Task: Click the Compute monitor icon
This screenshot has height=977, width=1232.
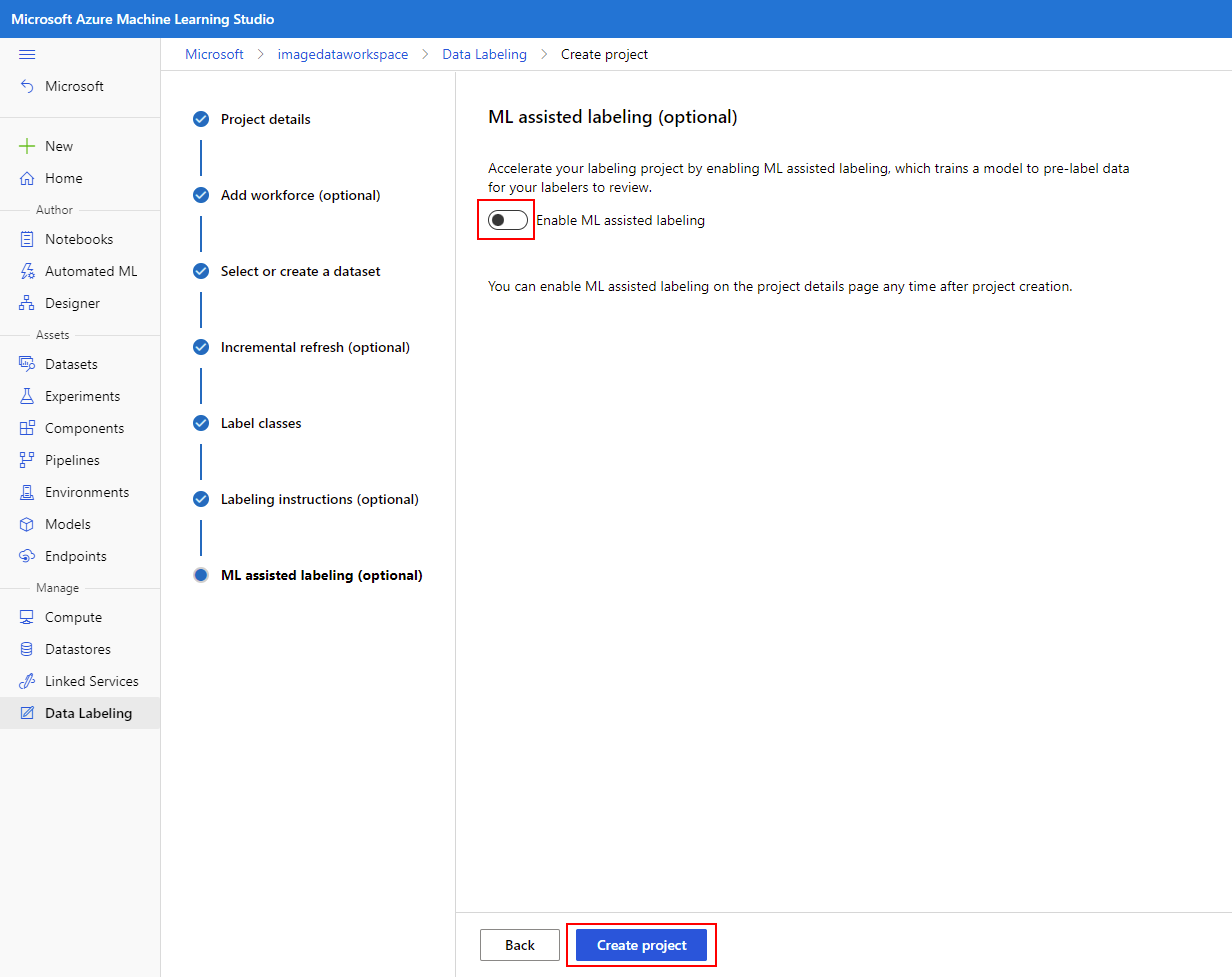Action: click(x=27, y=617)
